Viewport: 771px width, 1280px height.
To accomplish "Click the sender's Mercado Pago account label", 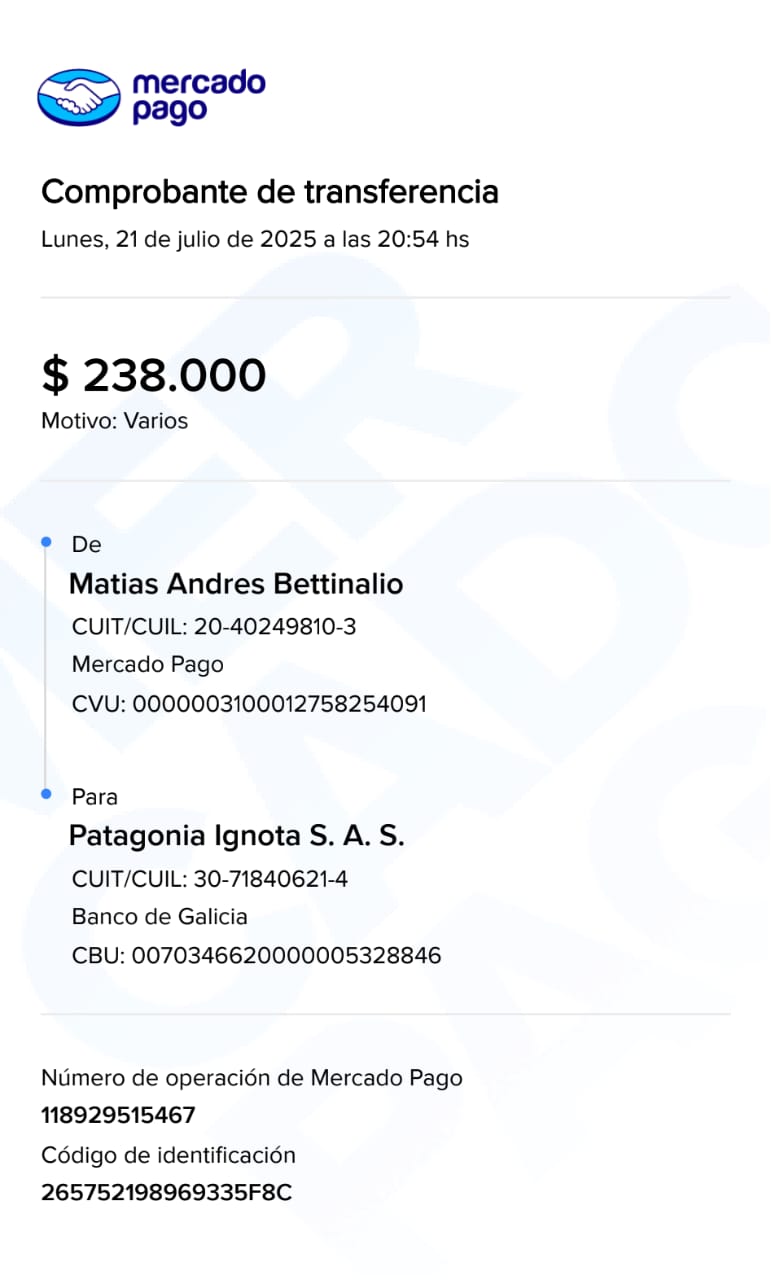I will tap(148, 665).
